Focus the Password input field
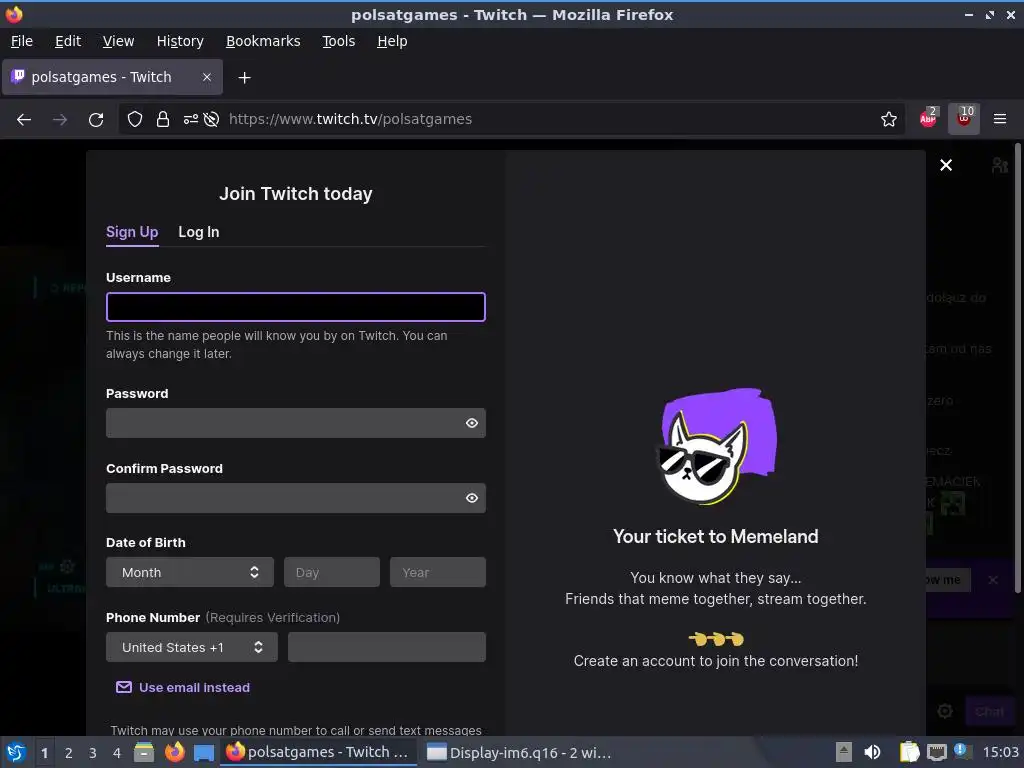1024x768 pixels. 296,423
